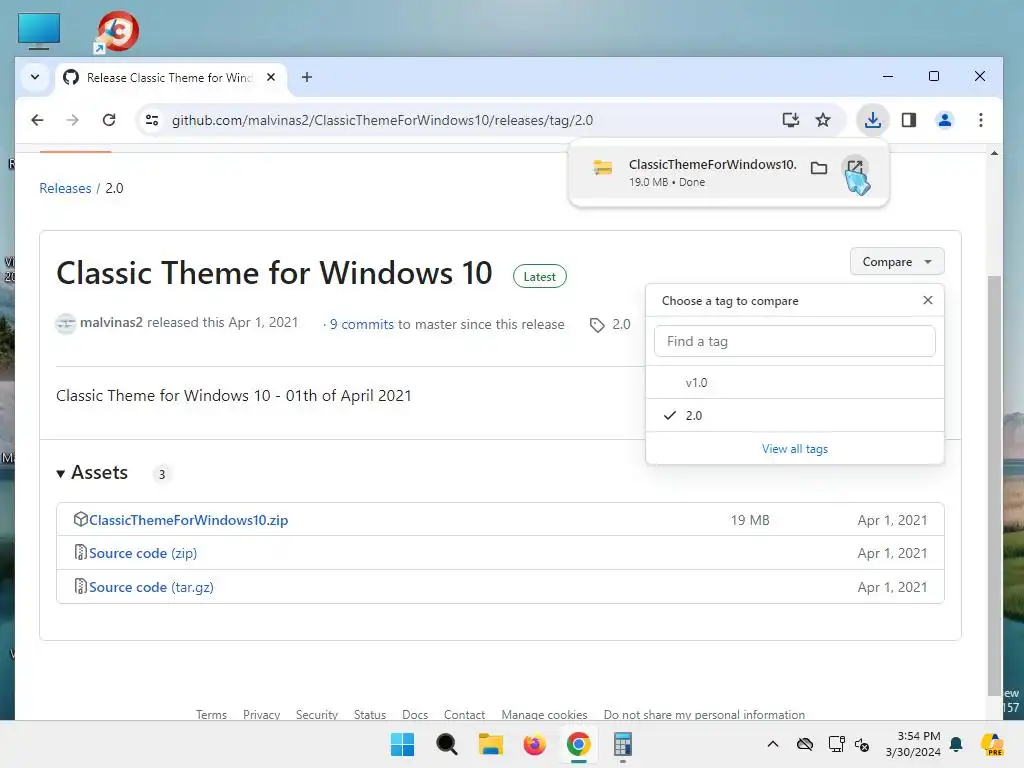Image resolution: width=1024 pixels, height=768 pixels.
Task: Show hidden system tray icons
Action: tap(773, 744)
